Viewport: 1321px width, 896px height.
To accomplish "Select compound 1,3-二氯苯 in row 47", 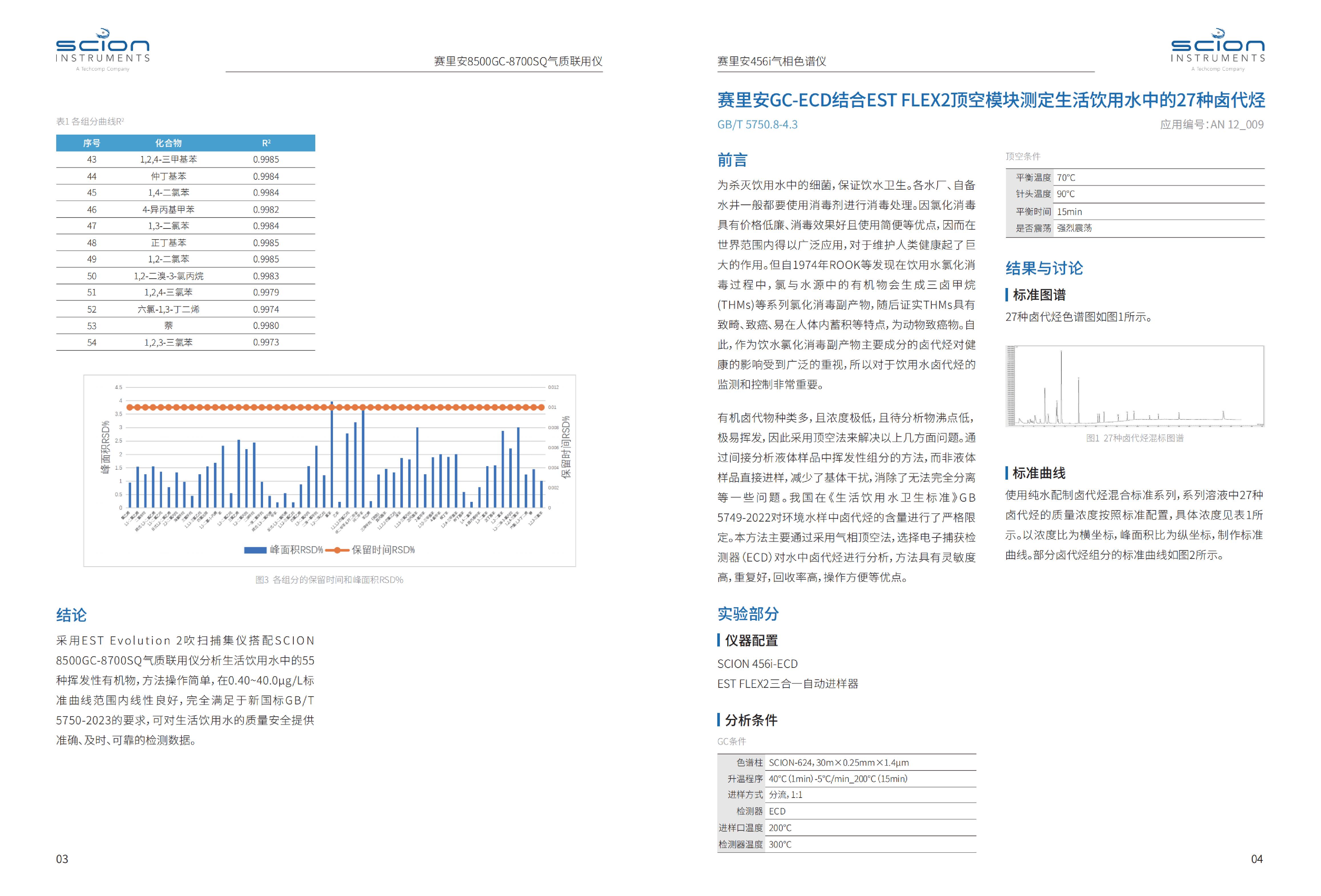I will click(x=168, y=226).
